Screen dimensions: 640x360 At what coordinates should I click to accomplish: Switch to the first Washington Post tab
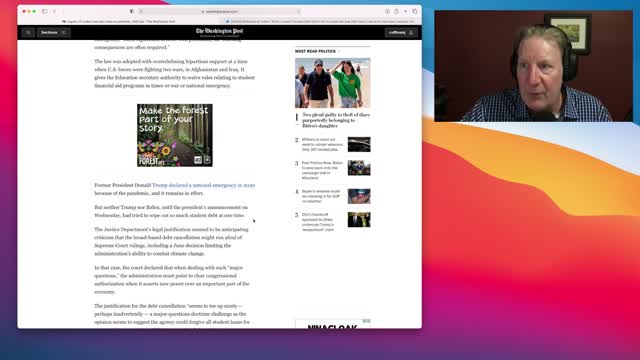119,21
